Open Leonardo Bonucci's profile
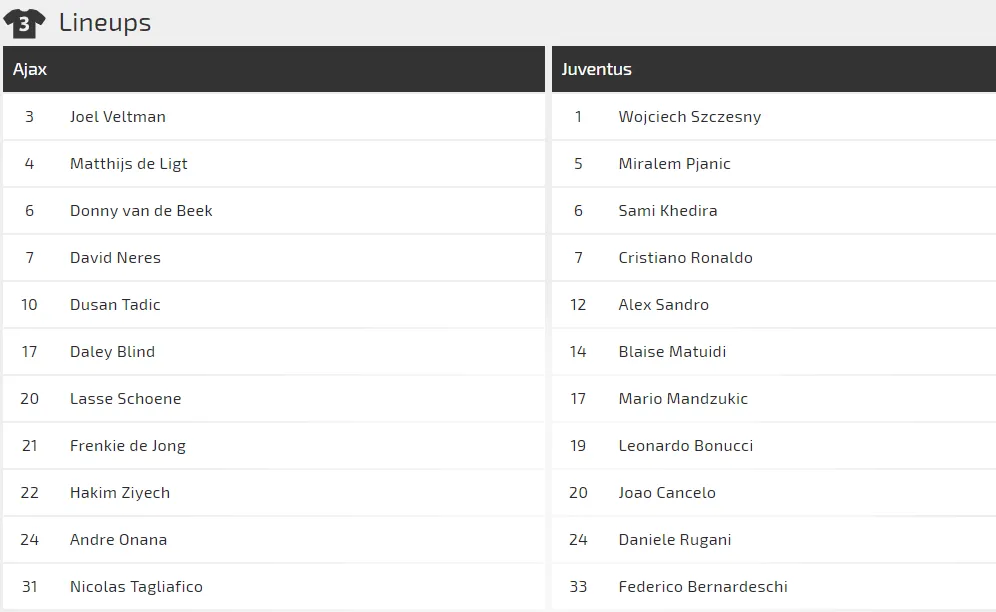Image resolution: width=996 pixels, height=612 pixels. [x=686, y=446]
